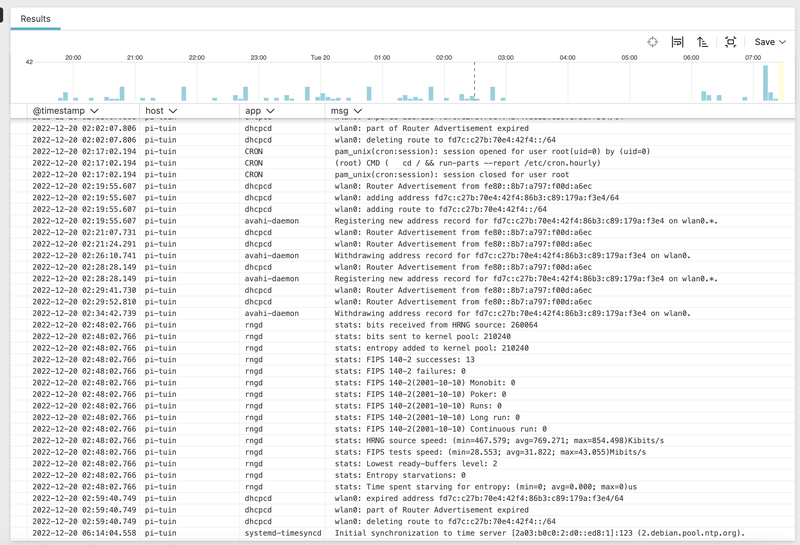This screenshot has height=545, width=800.
Task: Click 'Time spent starving for entropy' message
Action: point(486,487)
